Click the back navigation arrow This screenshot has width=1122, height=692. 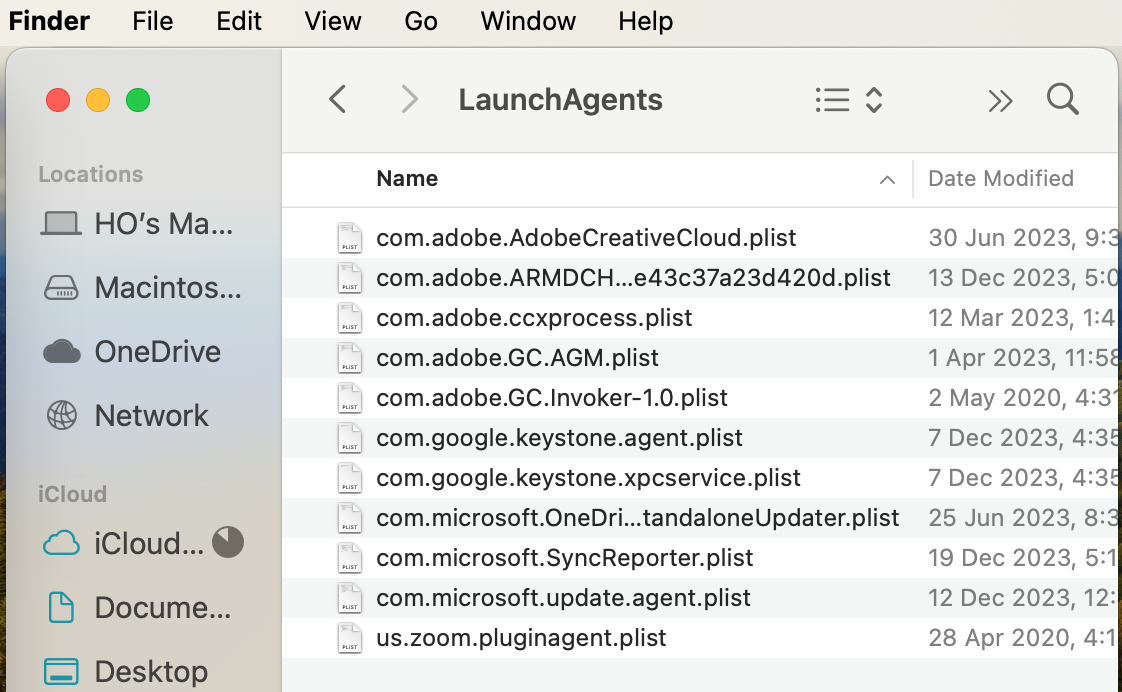point(338,99)
